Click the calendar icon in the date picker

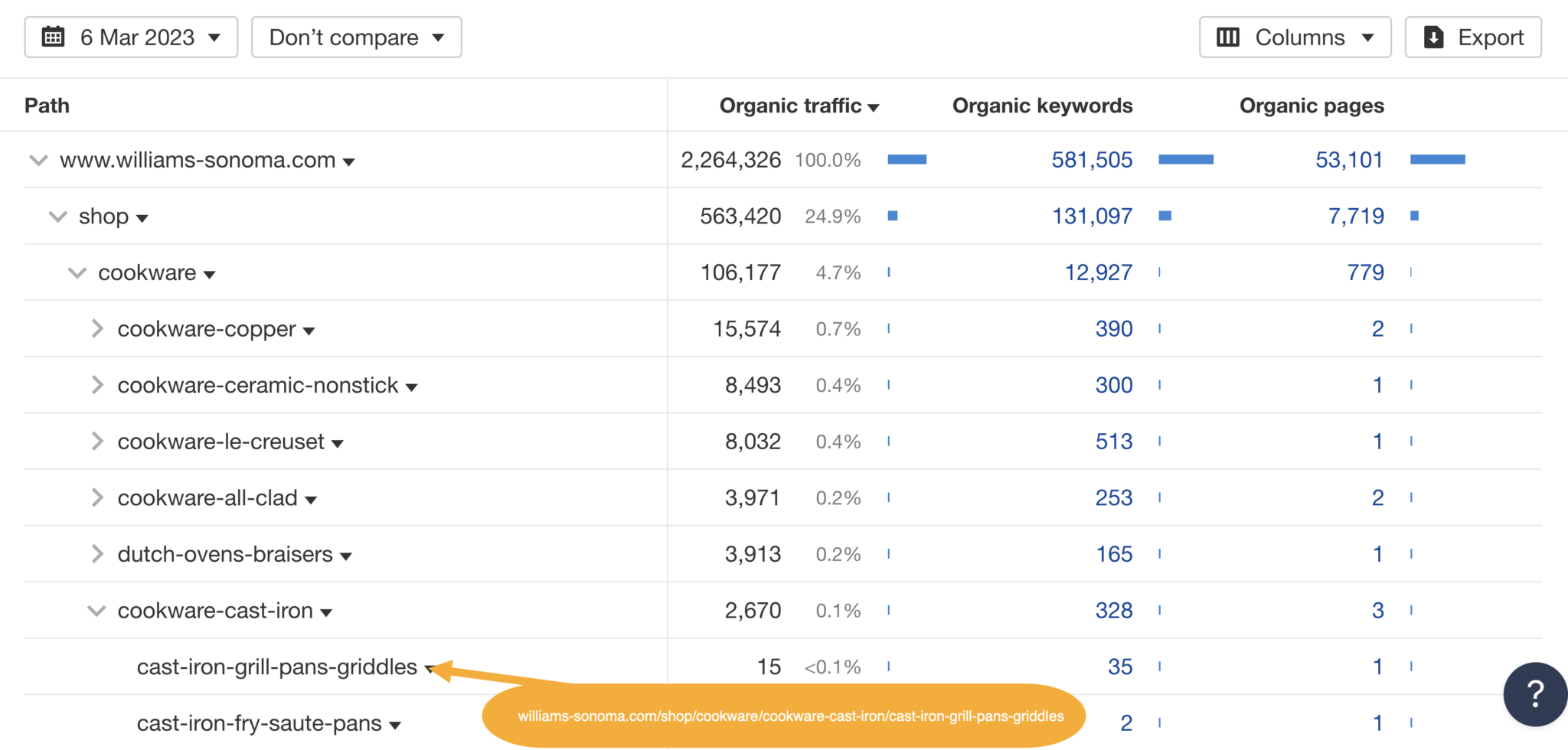pos(53,36)
